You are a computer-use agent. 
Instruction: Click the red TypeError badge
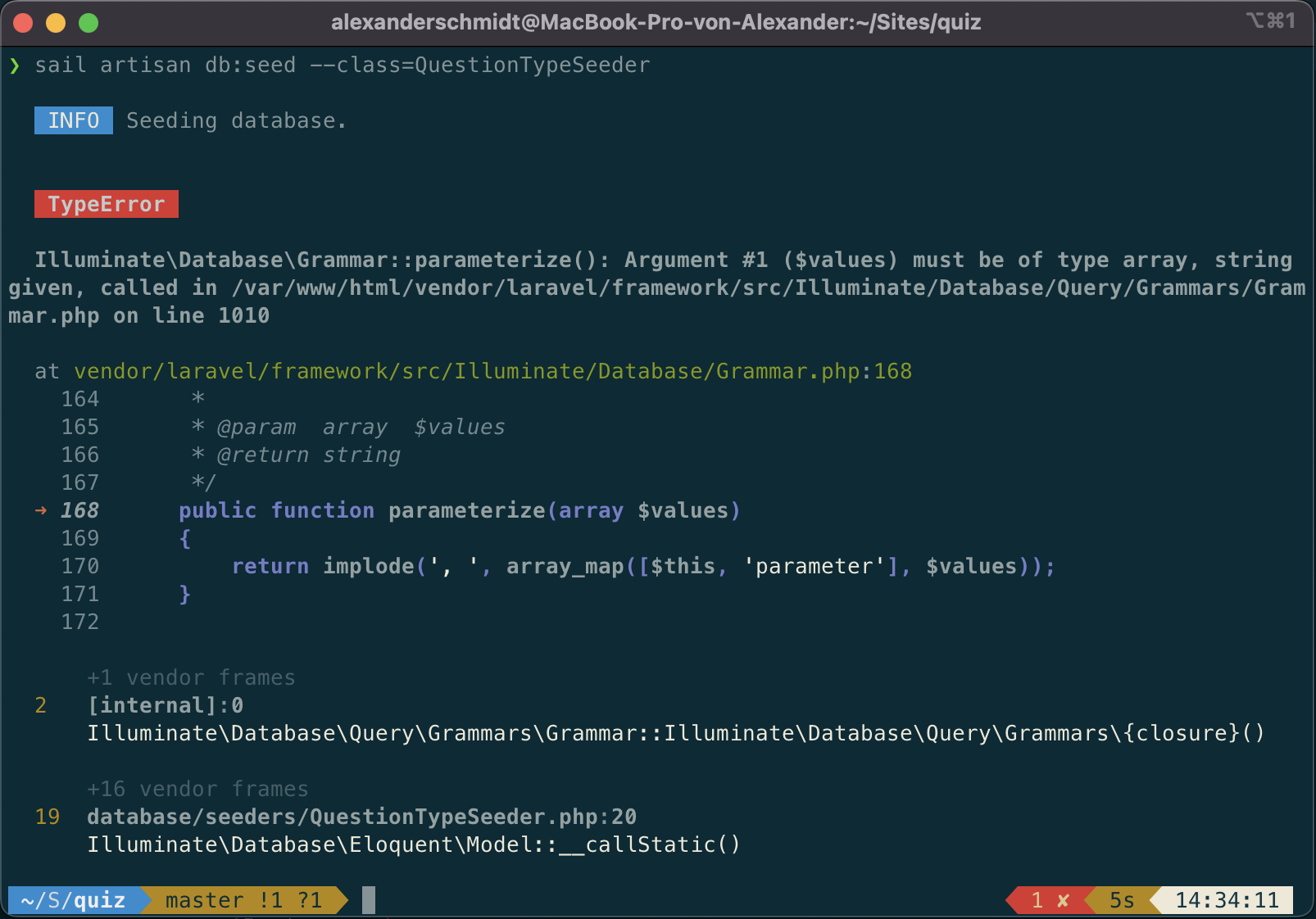point(107,204)
